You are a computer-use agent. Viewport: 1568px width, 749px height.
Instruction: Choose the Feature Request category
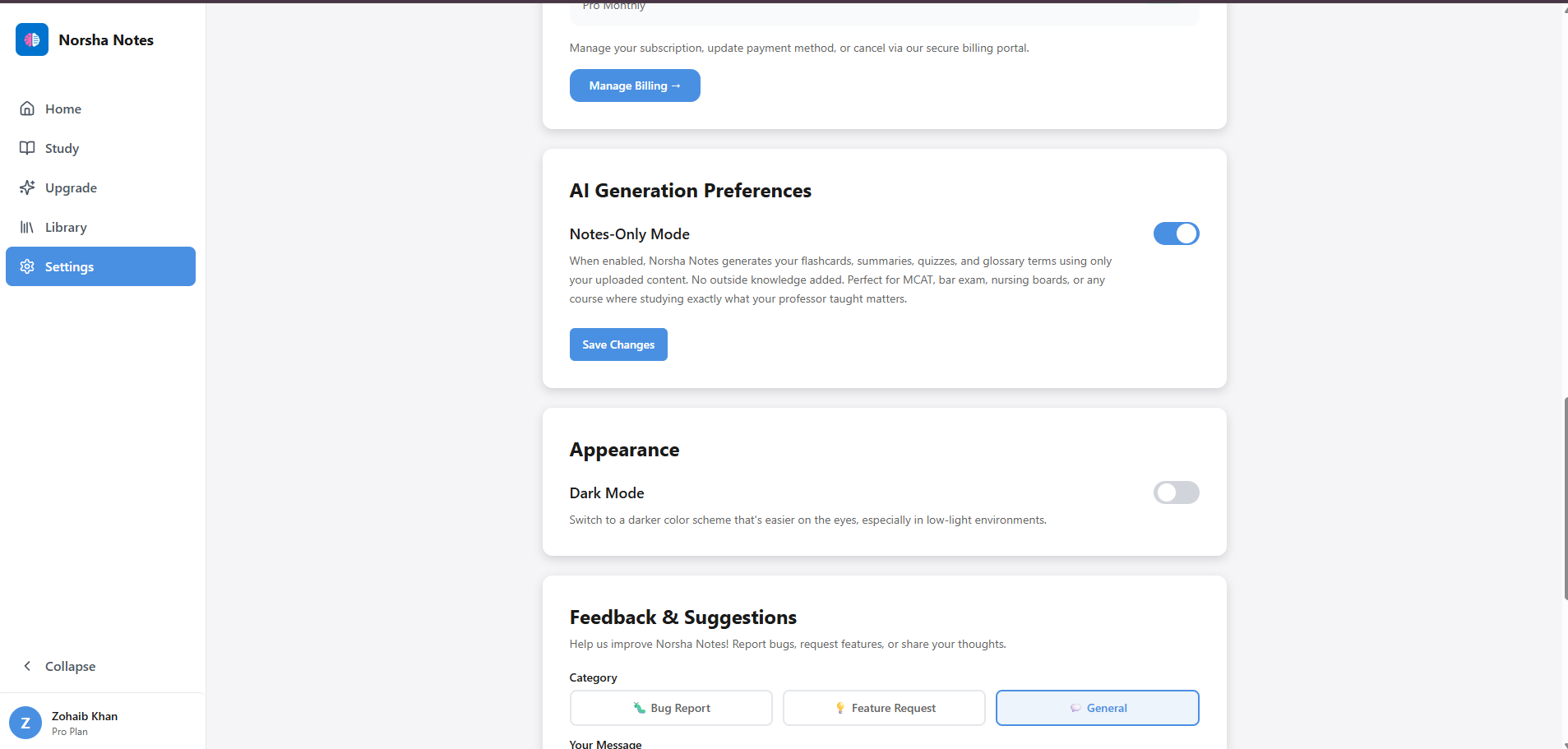[x=884, y=708]
